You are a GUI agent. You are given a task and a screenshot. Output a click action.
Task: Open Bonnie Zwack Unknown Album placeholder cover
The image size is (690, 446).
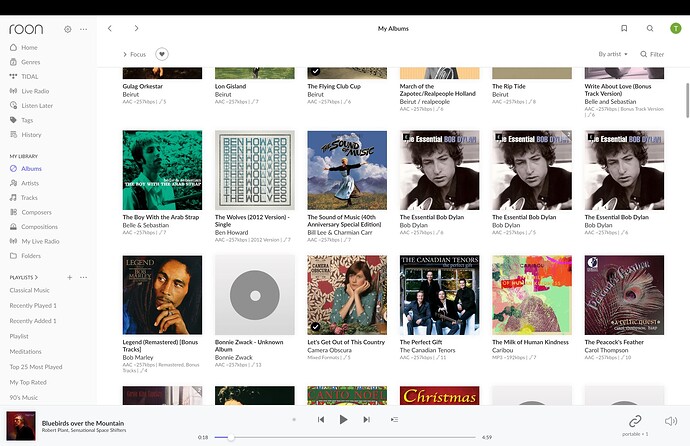tap(255, 295)
